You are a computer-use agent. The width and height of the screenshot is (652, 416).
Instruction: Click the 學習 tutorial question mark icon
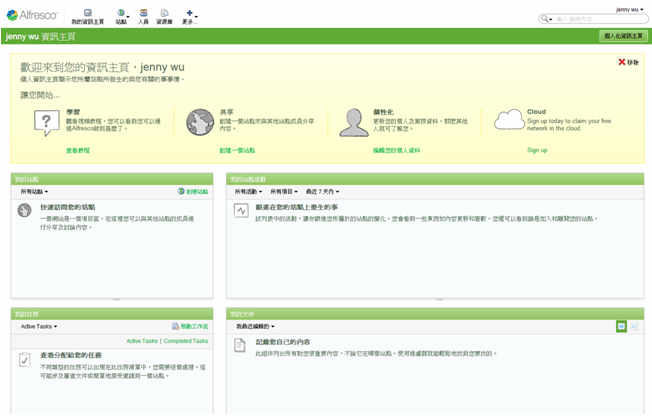[x=47, y=123]
